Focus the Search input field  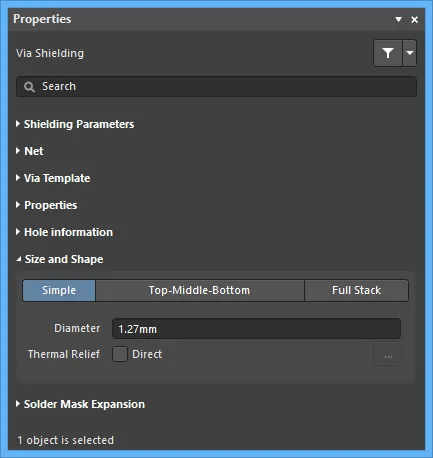click(216, 87)
